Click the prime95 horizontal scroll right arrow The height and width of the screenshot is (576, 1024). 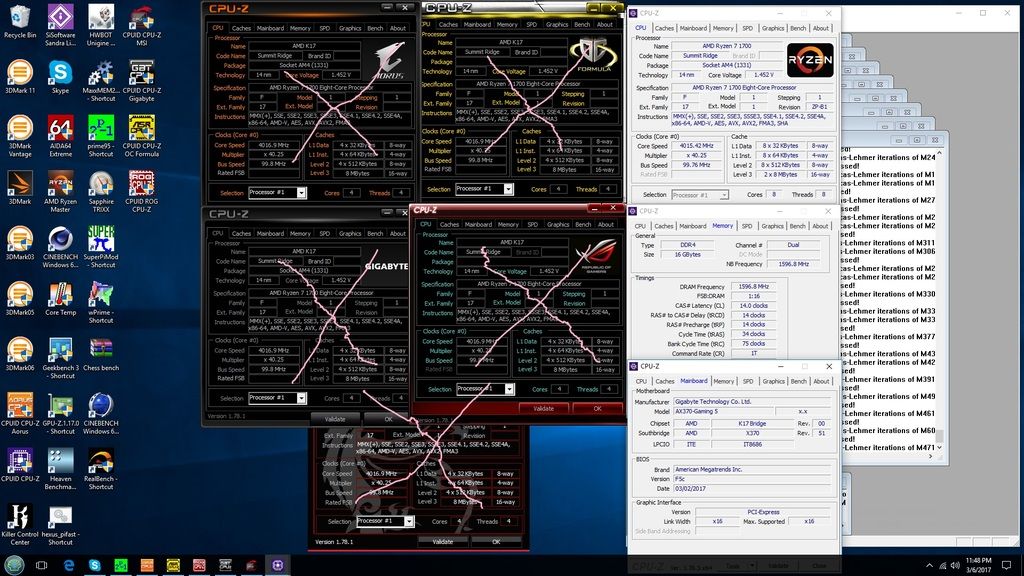pos(931,456)
